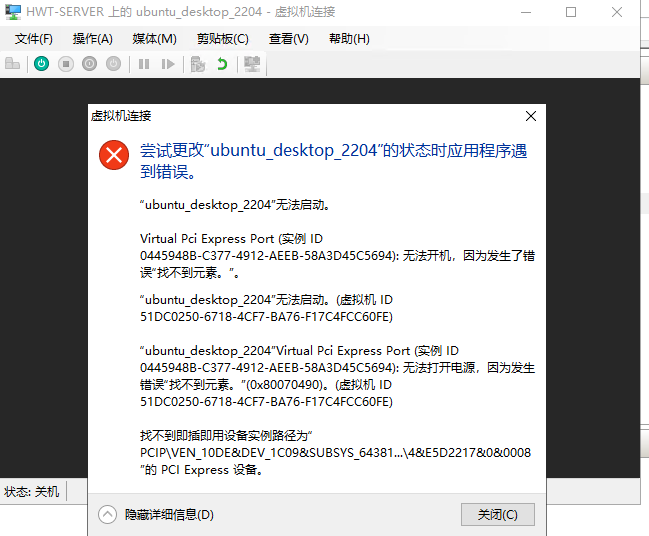Click the Reset (play-step) toolbar icon

pos(168,64)
